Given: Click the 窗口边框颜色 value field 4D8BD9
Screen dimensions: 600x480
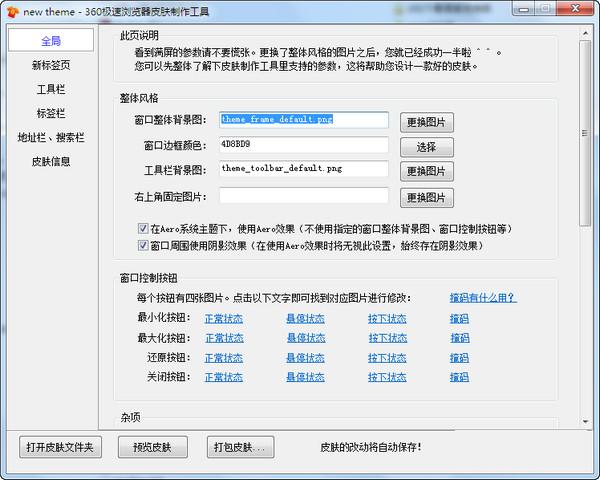Looking at the screenshot, I should (x=304, y=145).
